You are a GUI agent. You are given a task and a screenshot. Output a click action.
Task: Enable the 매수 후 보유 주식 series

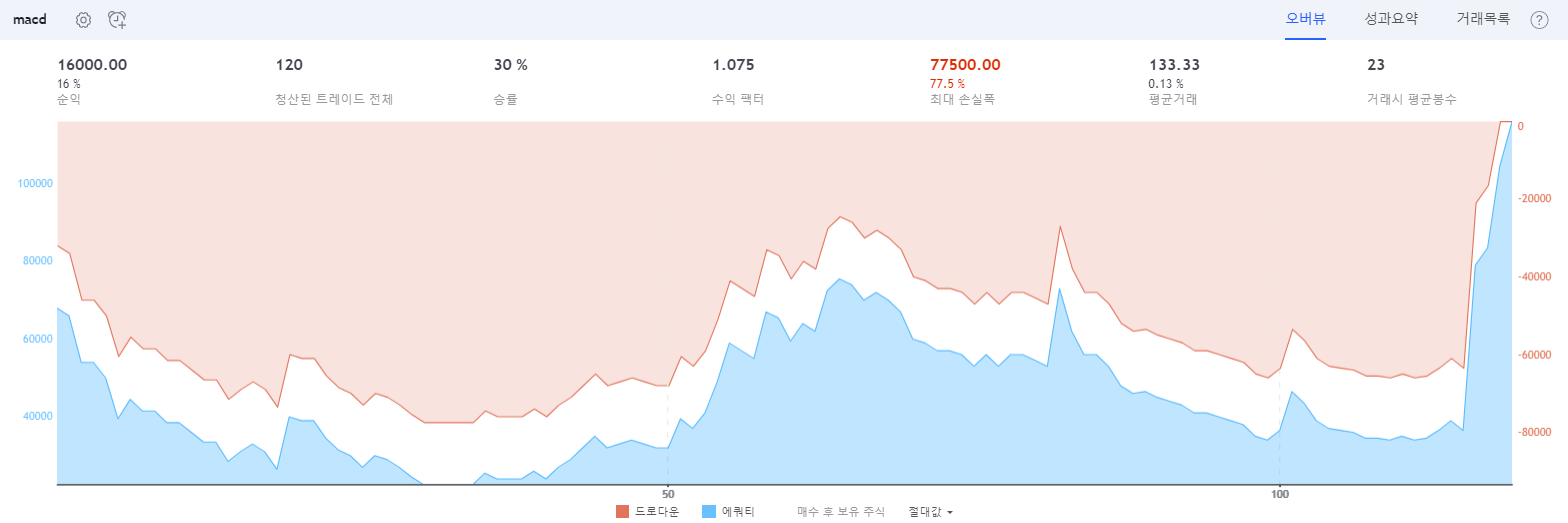[x=841, y=511]
